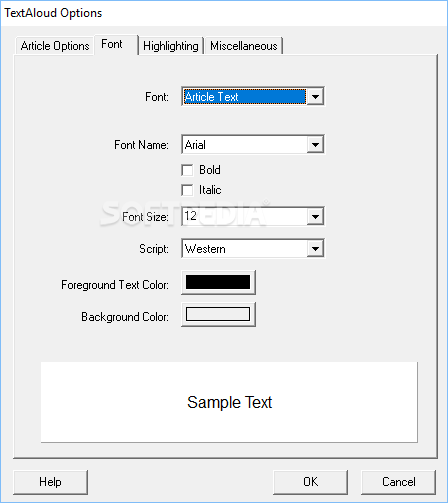
Task: Open the Highlighting tab
Action: 171,46
